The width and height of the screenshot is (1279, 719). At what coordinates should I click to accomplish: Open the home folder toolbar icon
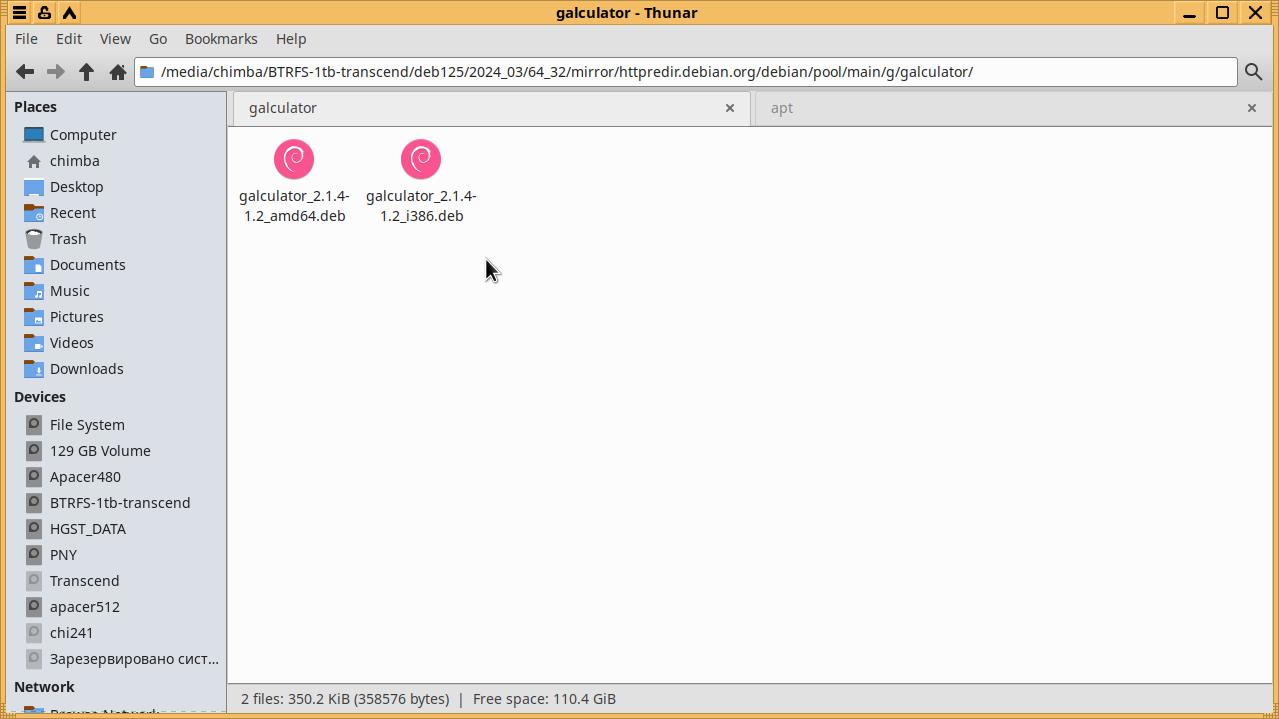pos(117,72)
